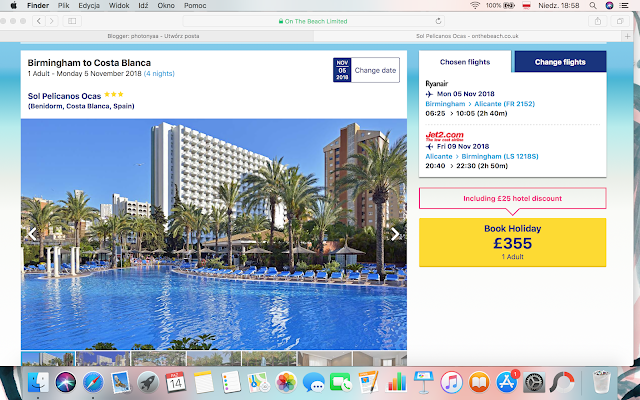This screenshot has width=640, height=400.
Task: Open Launchpad rocket icon in Dock
Action: click(x=148, y=382)
